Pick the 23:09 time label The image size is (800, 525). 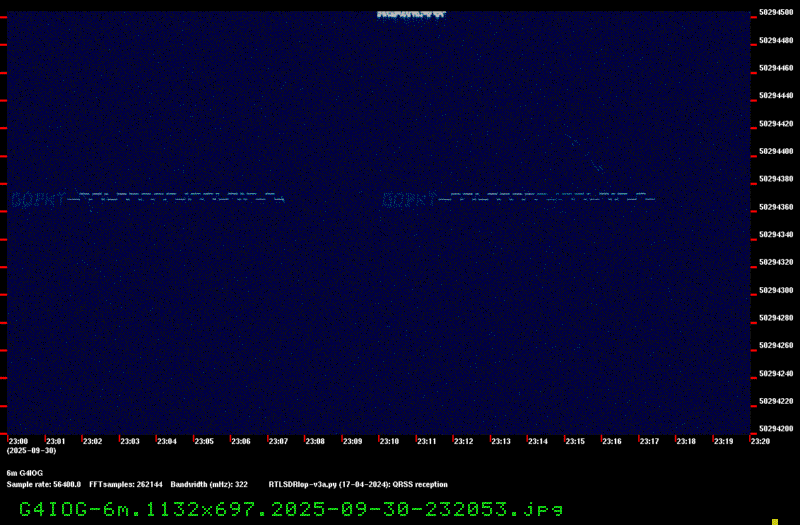click(x=352, y=441)
